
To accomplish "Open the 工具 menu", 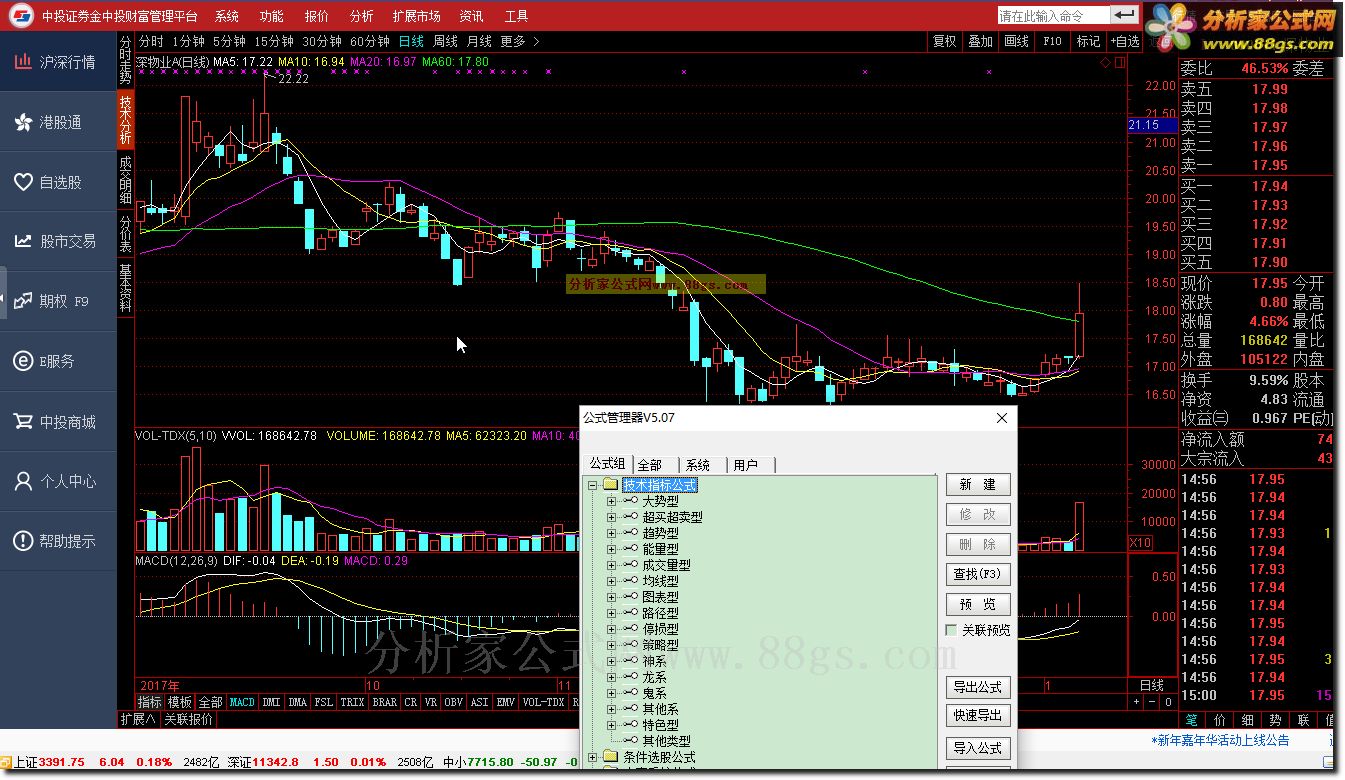I will (516, 16).
